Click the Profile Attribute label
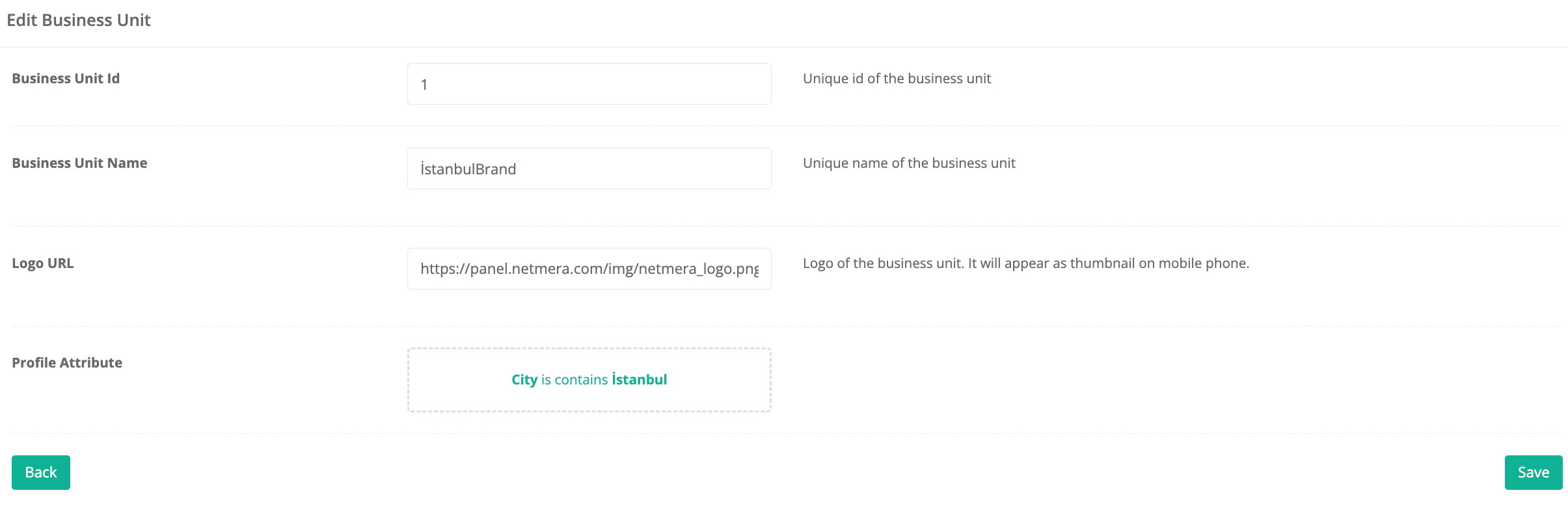Screen dimensions: 1568x510 point(67,363)
